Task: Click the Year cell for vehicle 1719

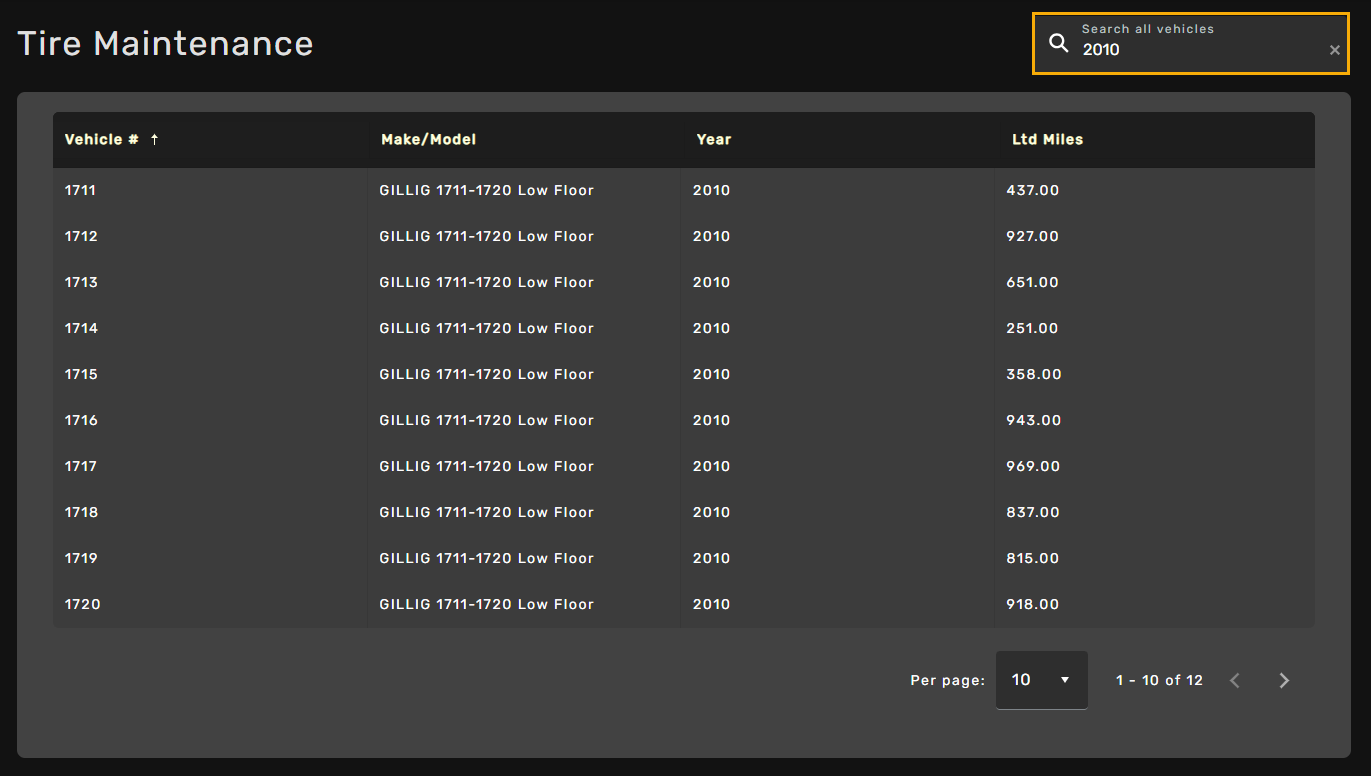Action: [711, 558]
